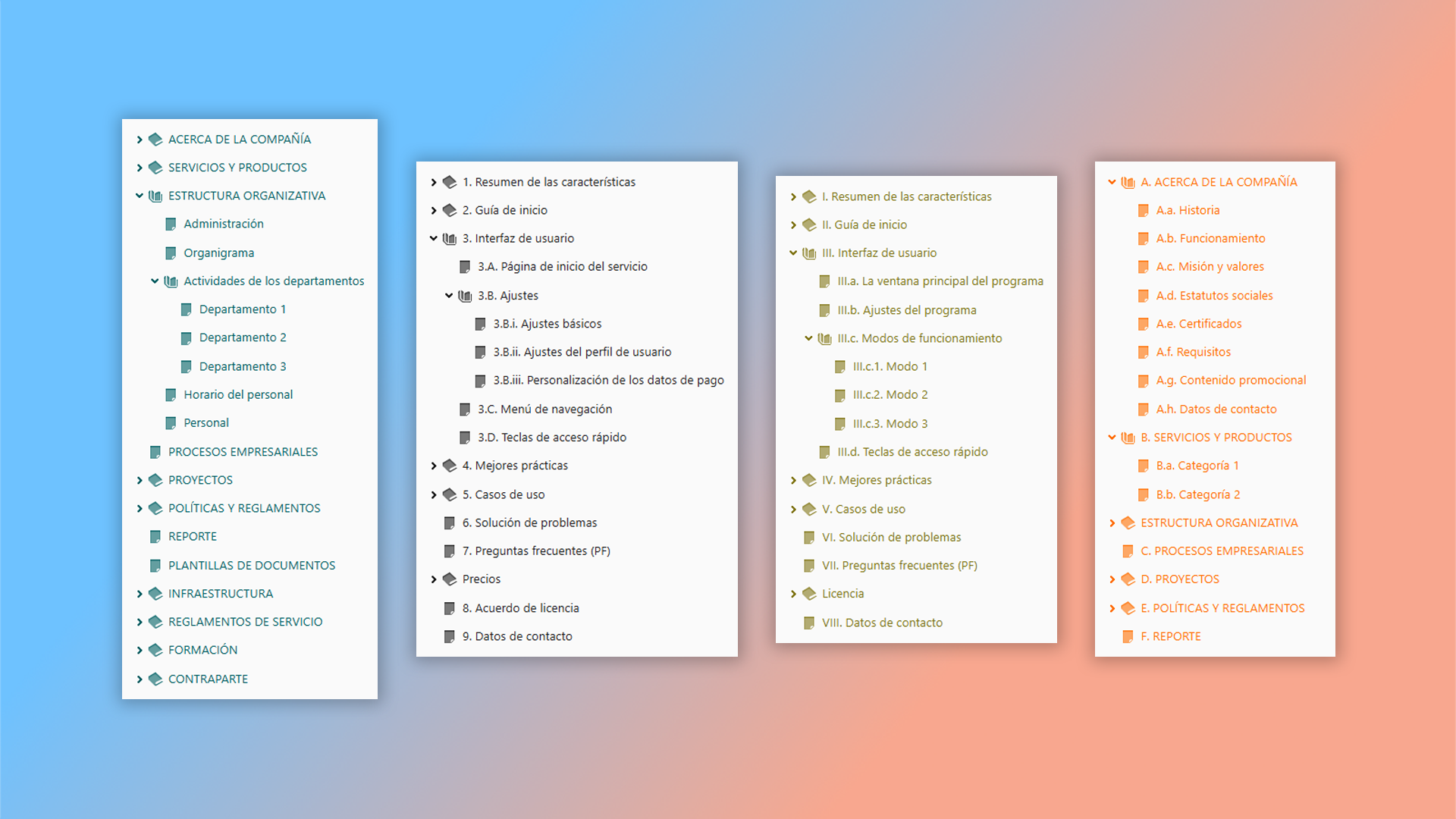Click gray page icon beside 3.B.i. Ajustes básicos
Viewport: 1456px width, 819px height.
pos(480,324)
